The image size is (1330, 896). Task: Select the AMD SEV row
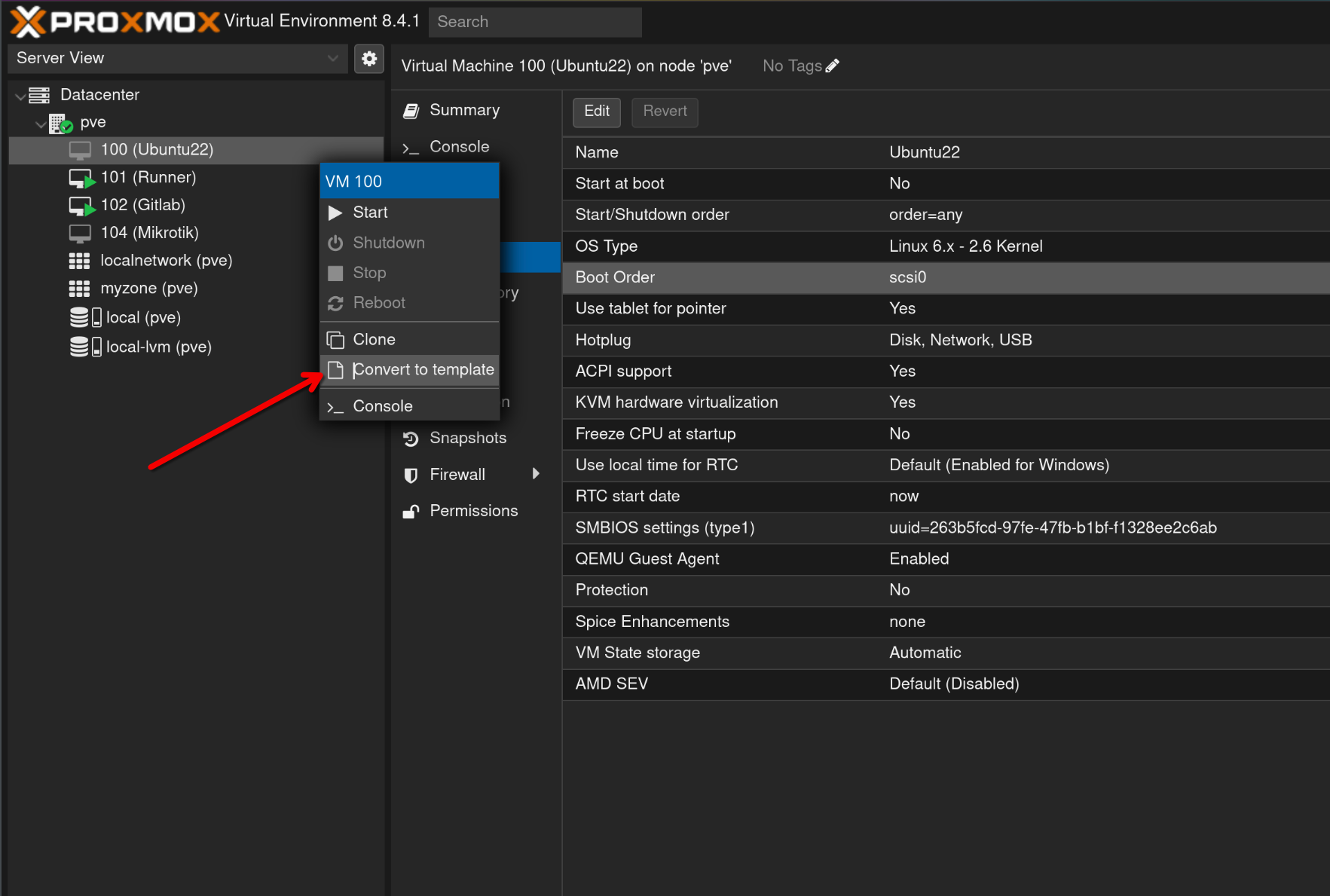946,684
